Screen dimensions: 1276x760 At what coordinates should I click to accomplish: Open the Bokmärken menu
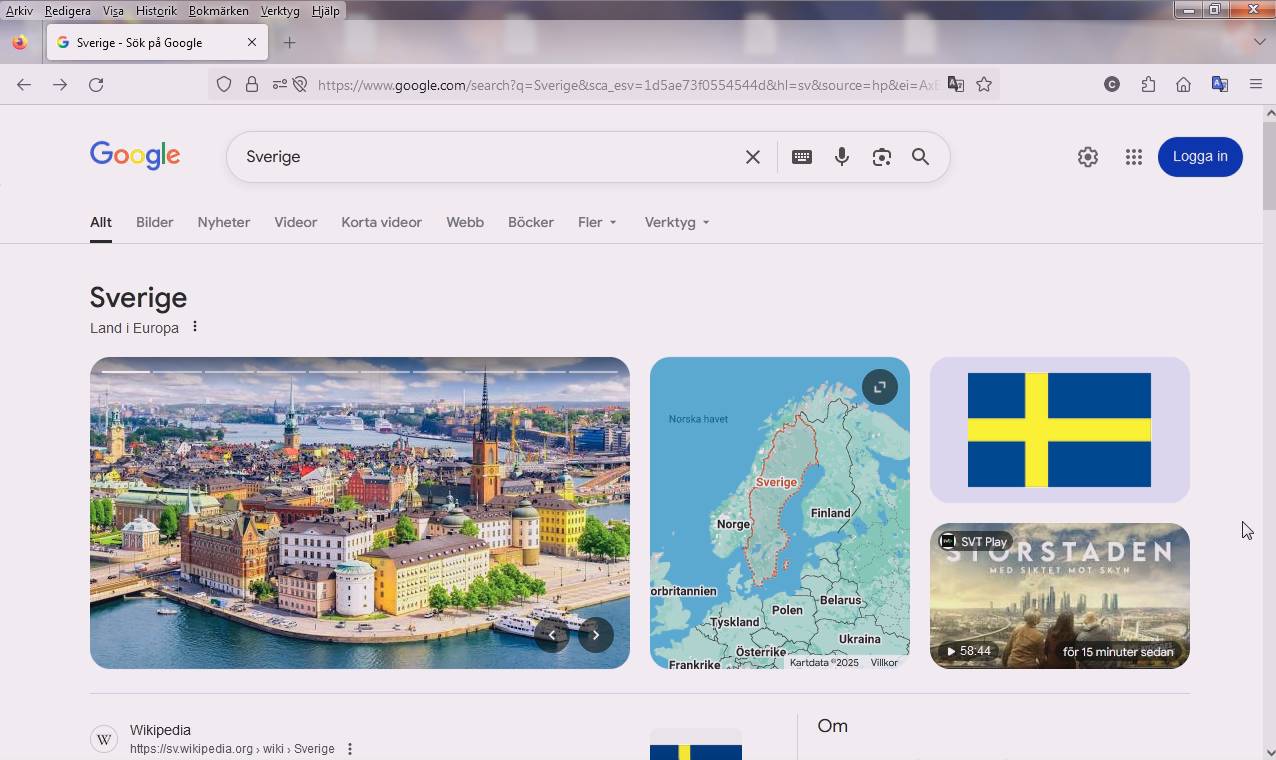pos(218,11)
